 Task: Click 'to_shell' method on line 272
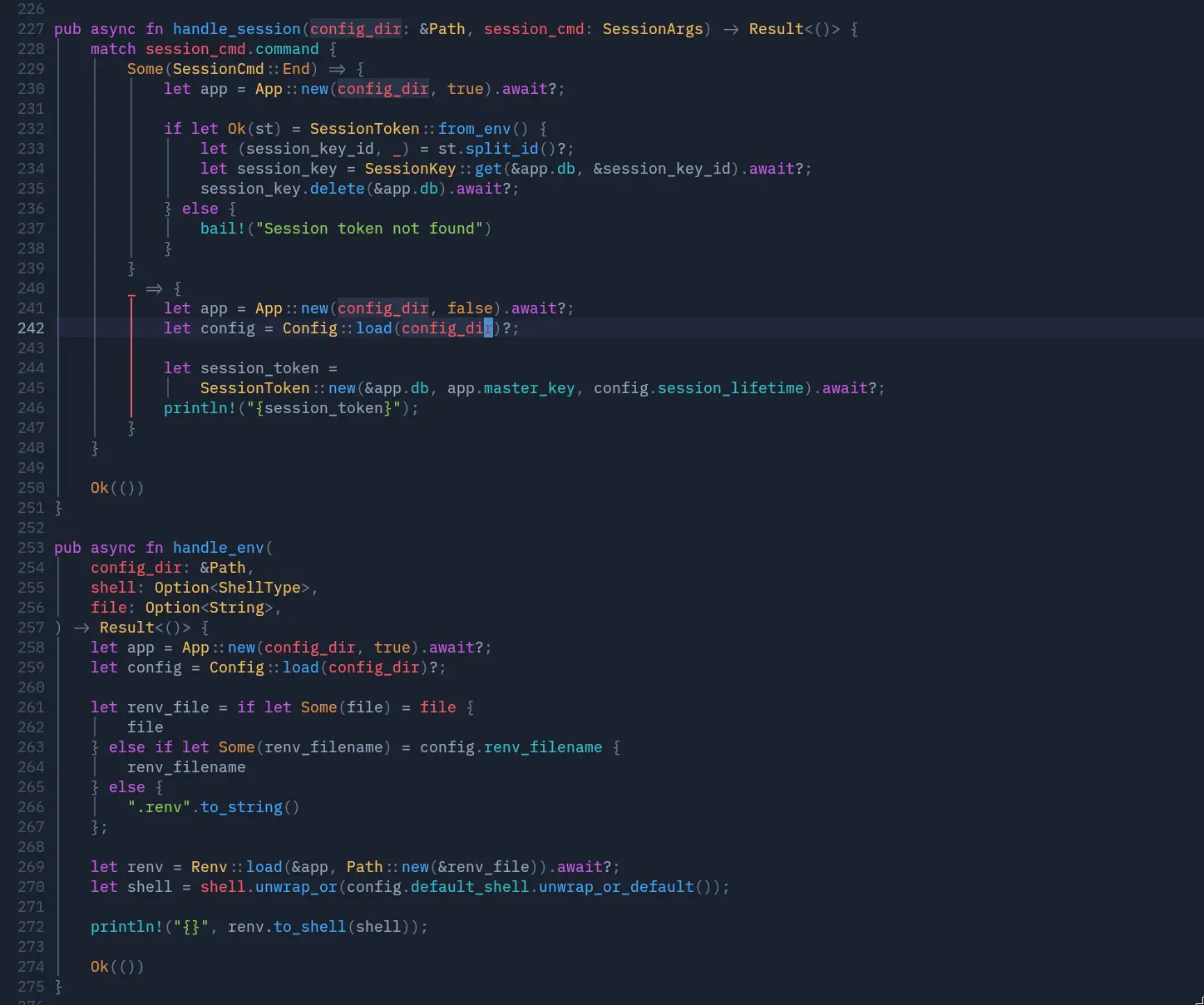point(310,927)
